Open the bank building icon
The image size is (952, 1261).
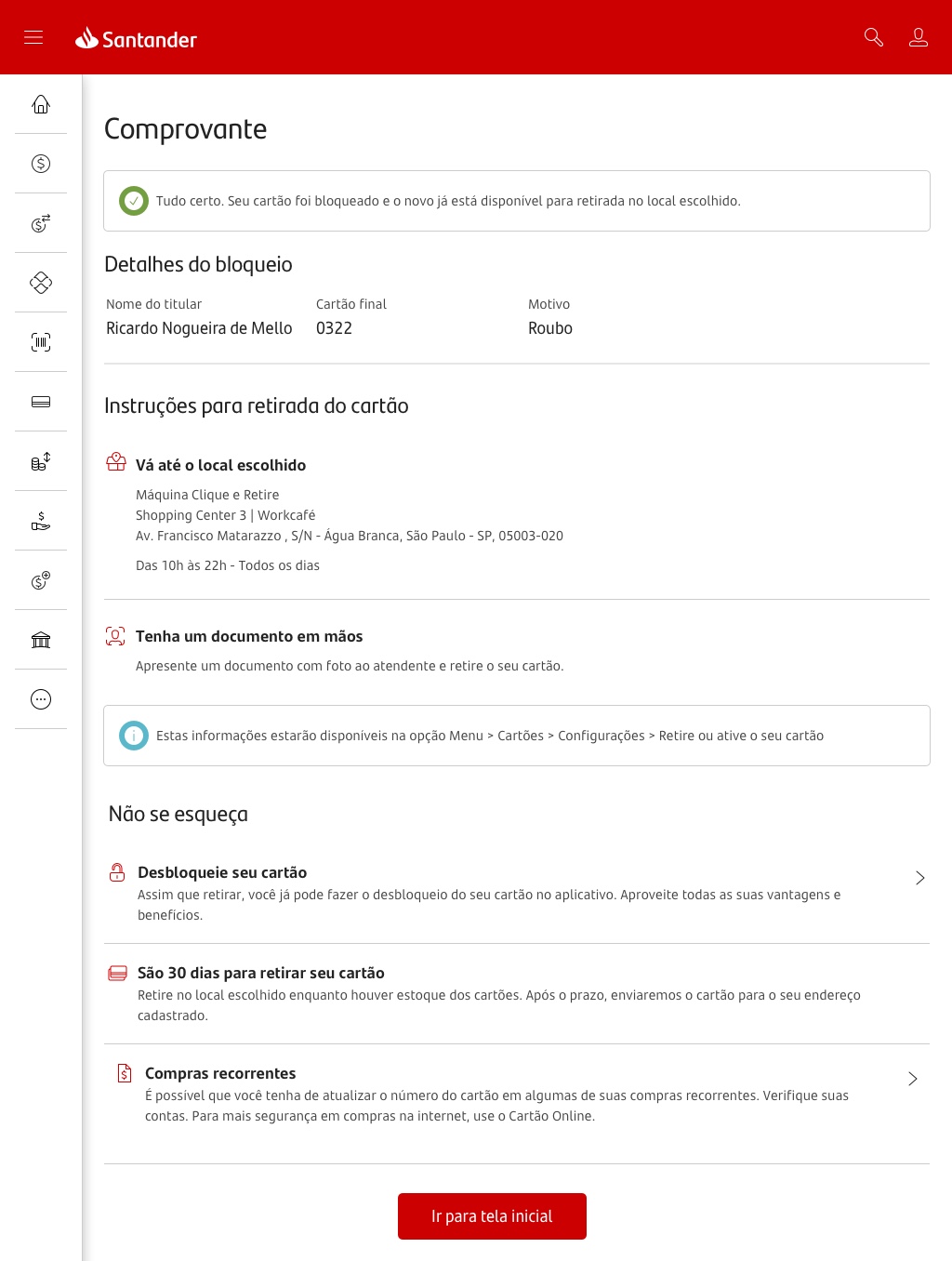tap(41, 640)
